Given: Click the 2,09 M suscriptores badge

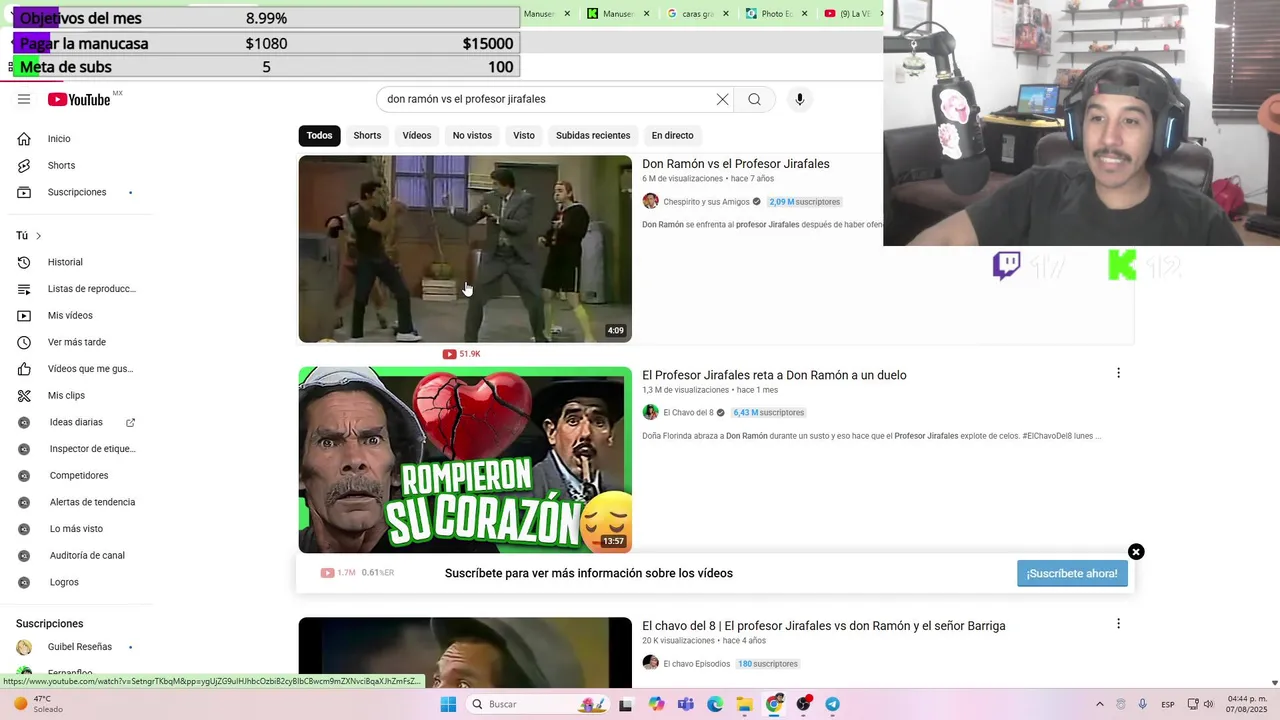Looking at the screenshot, I should point(805,202).
